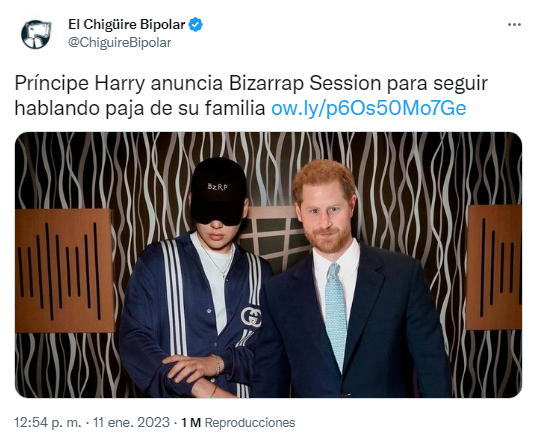Click the El Chigüire Bipolar display name
Screen dimensions: 537x441
[x=127, y=25]
